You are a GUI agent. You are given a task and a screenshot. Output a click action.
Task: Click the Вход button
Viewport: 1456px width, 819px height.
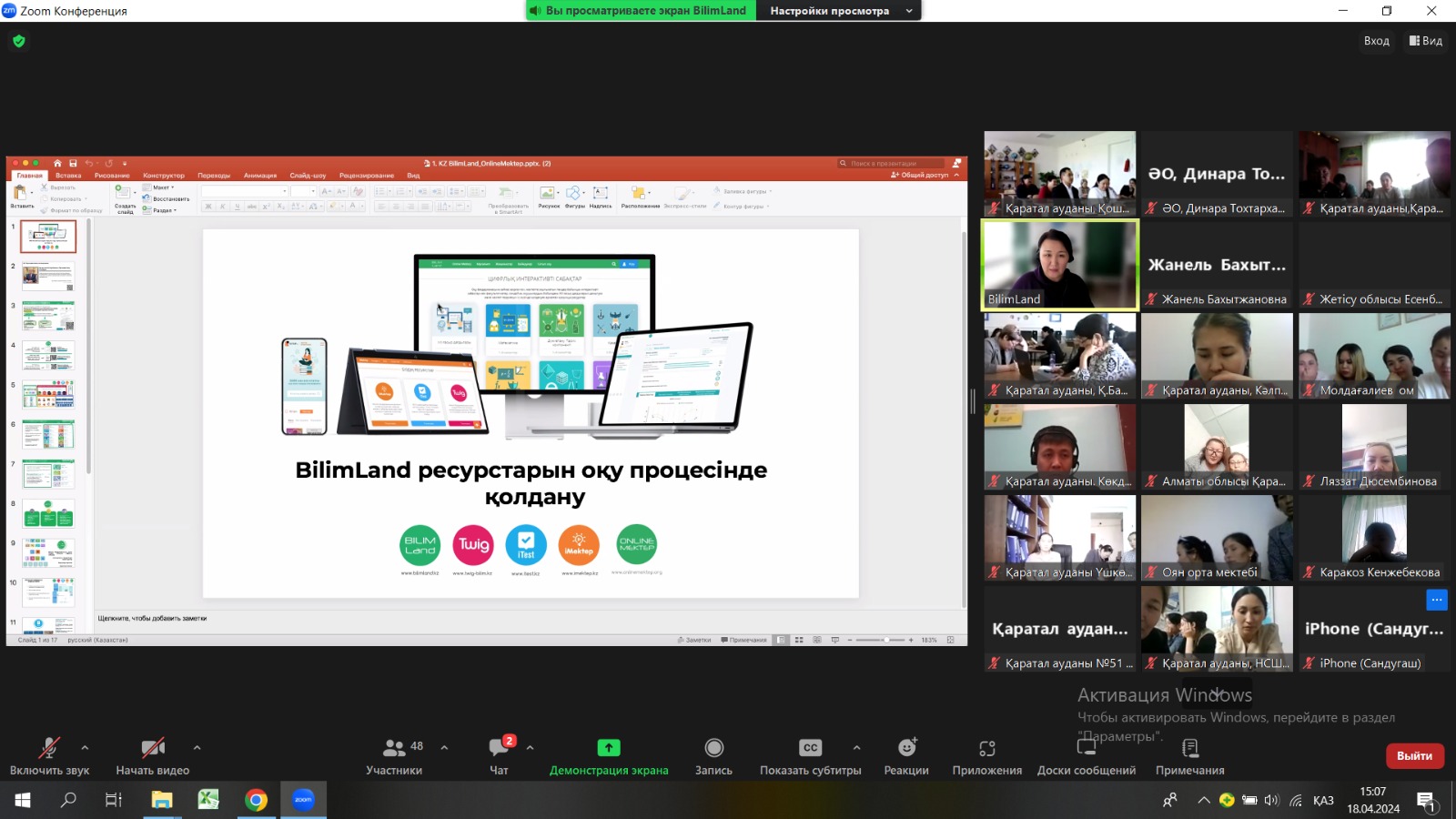(1376, 41)
